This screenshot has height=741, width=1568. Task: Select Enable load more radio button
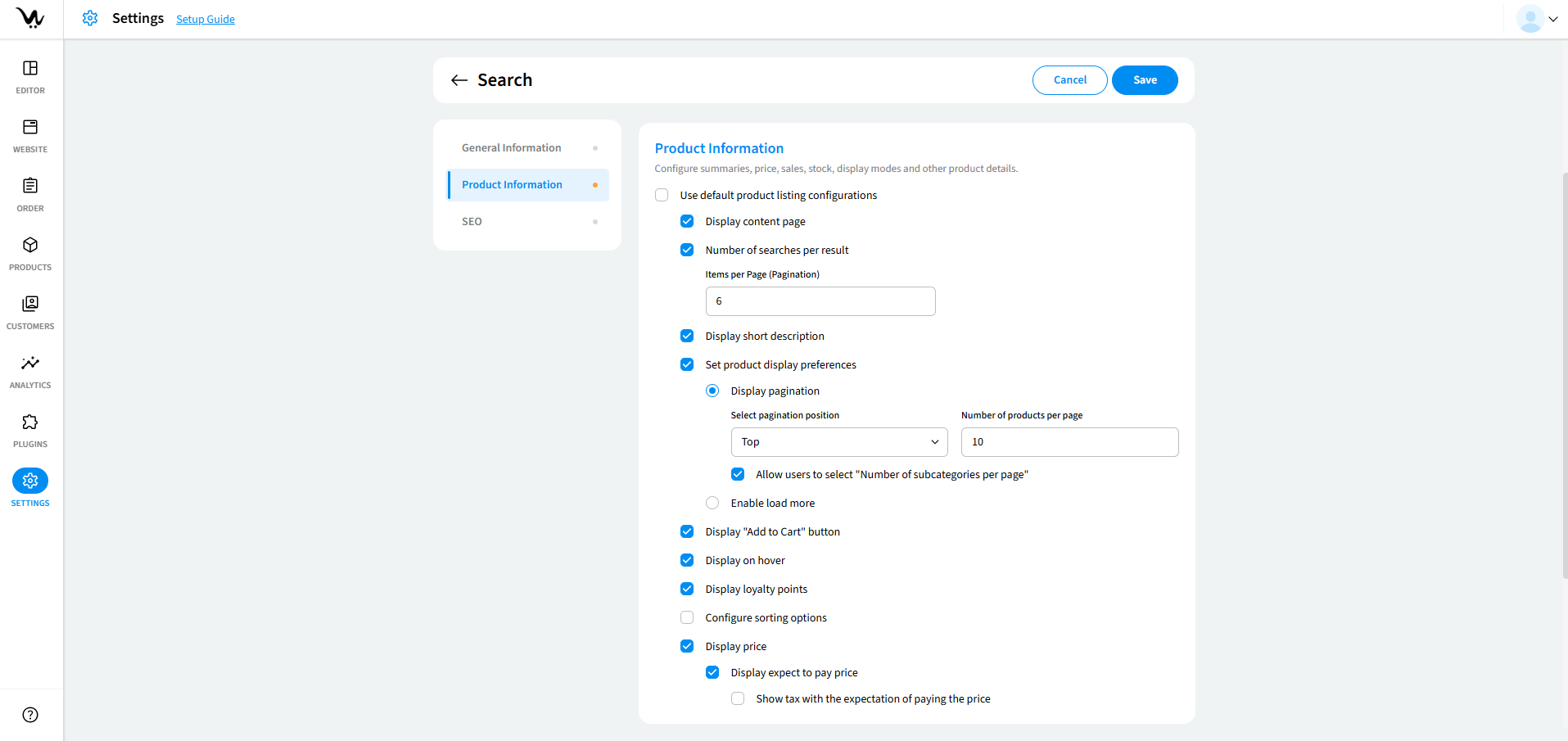click(x=712, y=503)
